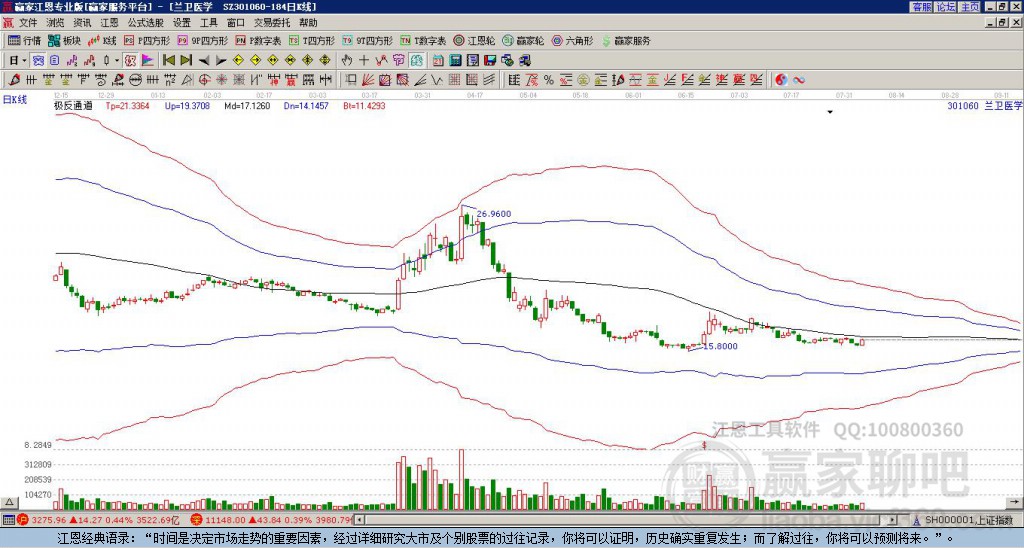
Task: Click the 301060 兰卫医学 stock label
Action: click(985, 105)
